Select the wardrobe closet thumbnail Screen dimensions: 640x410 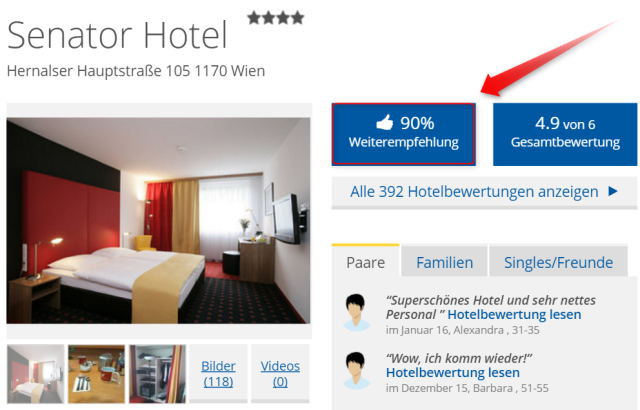pyautogui.click(x=158, y=374)
